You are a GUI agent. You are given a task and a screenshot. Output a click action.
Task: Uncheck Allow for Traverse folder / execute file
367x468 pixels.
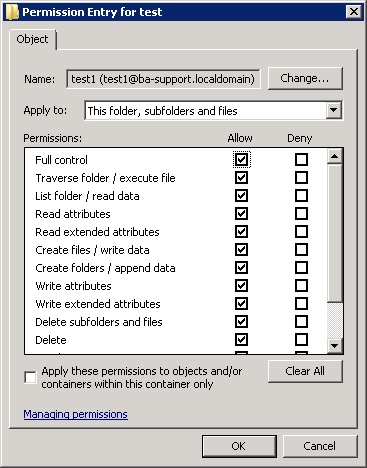(241, 178)
